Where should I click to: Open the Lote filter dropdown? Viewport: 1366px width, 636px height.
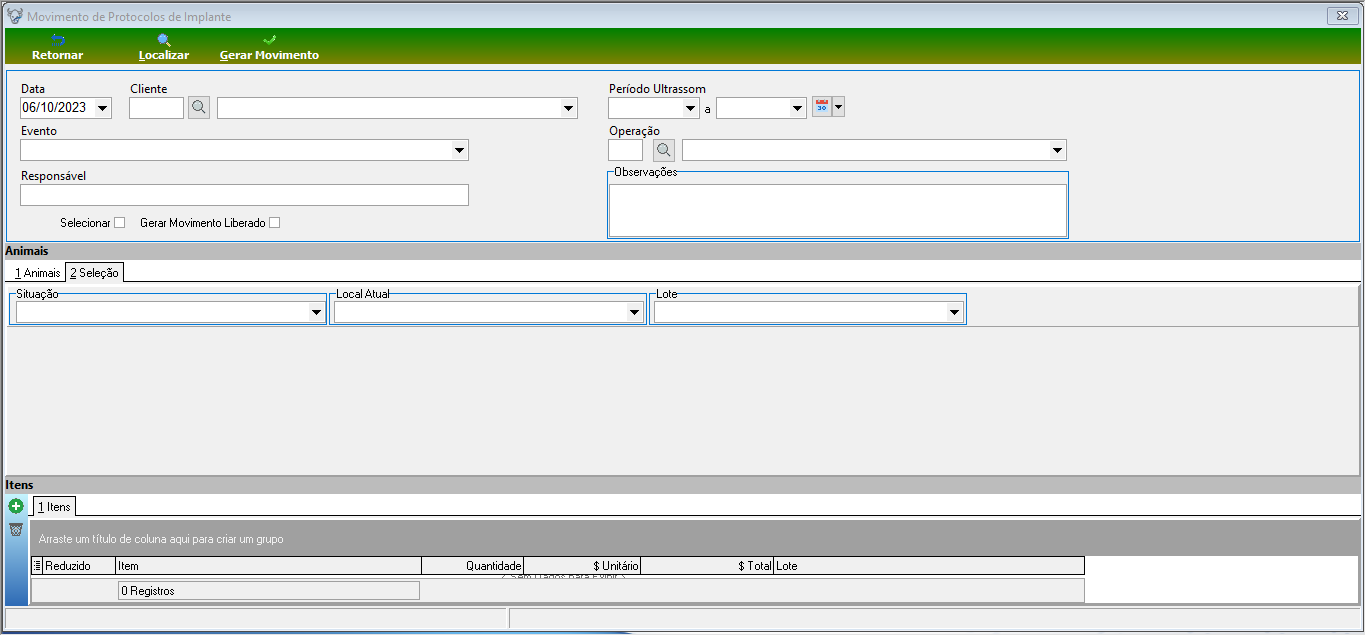tap(953, 313)
